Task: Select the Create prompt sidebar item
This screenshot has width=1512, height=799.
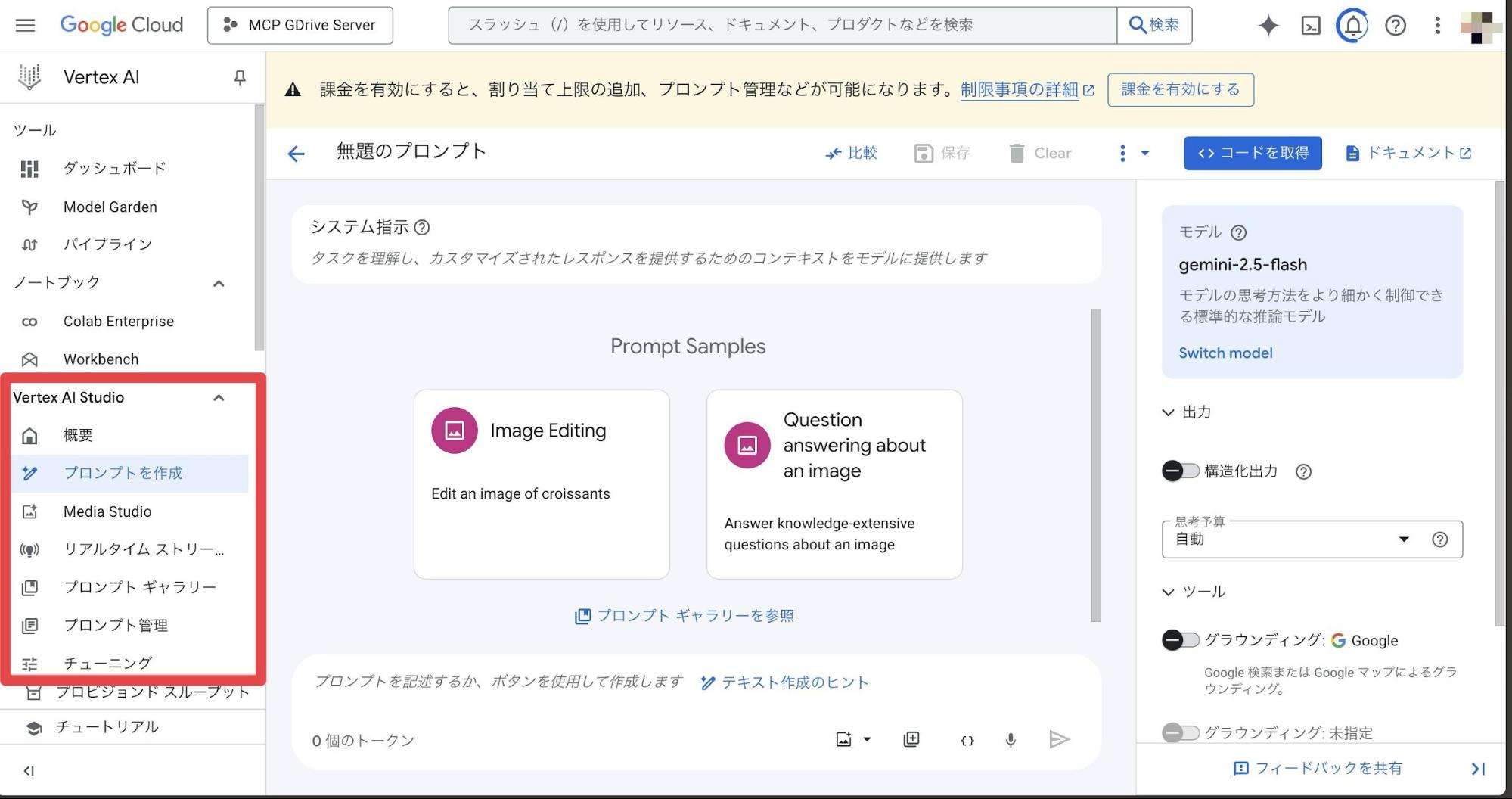Action: pos(129,474)
